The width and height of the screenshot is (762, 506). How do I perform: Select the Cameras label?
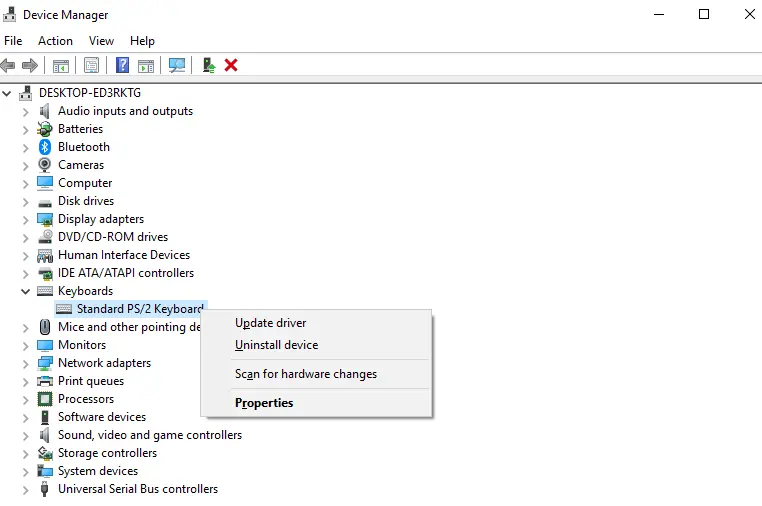(x=81, y=165)
